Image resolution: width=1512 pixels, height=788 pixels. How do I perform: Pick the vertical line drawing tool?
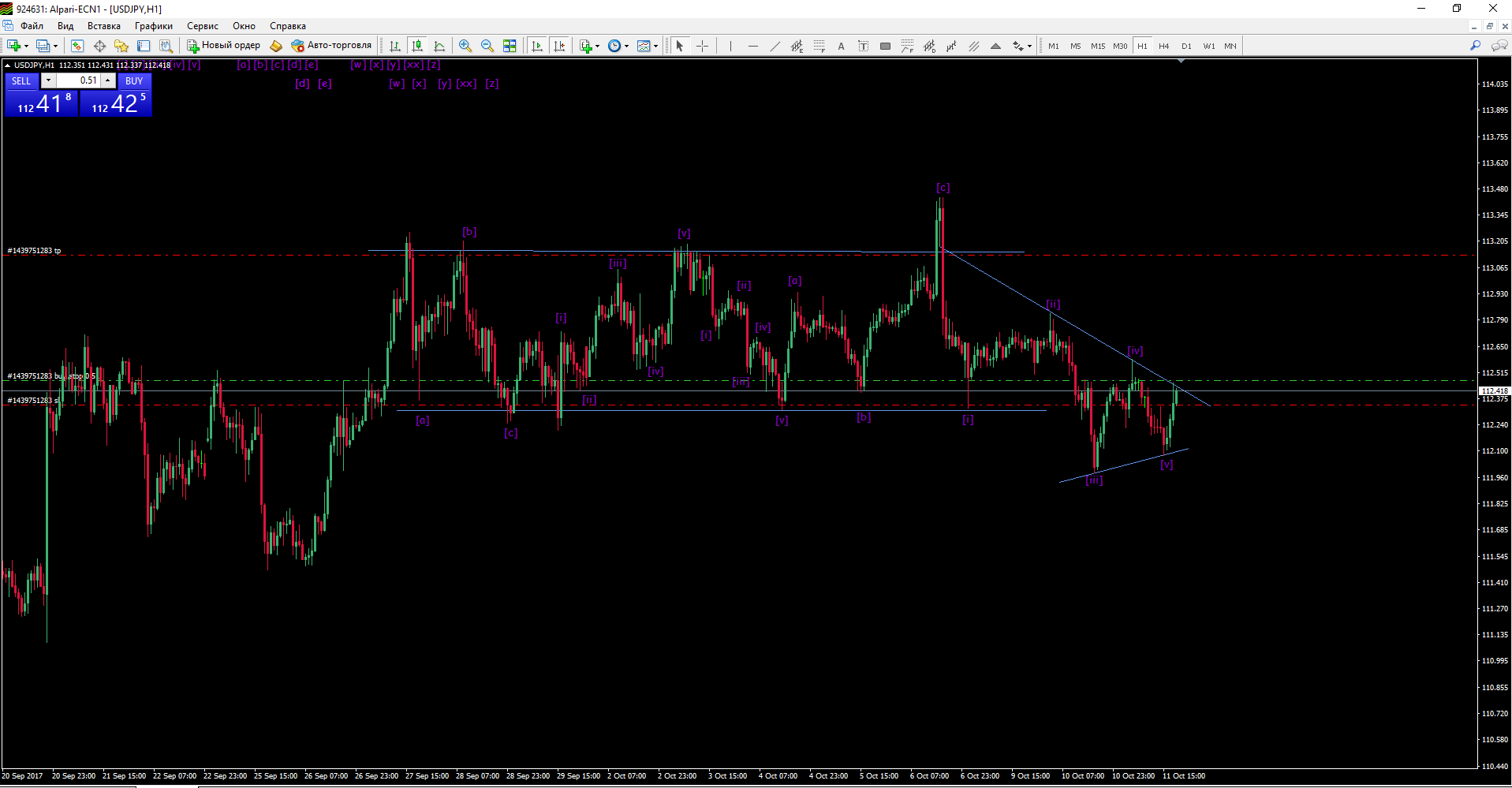click(x=730, y=46)
